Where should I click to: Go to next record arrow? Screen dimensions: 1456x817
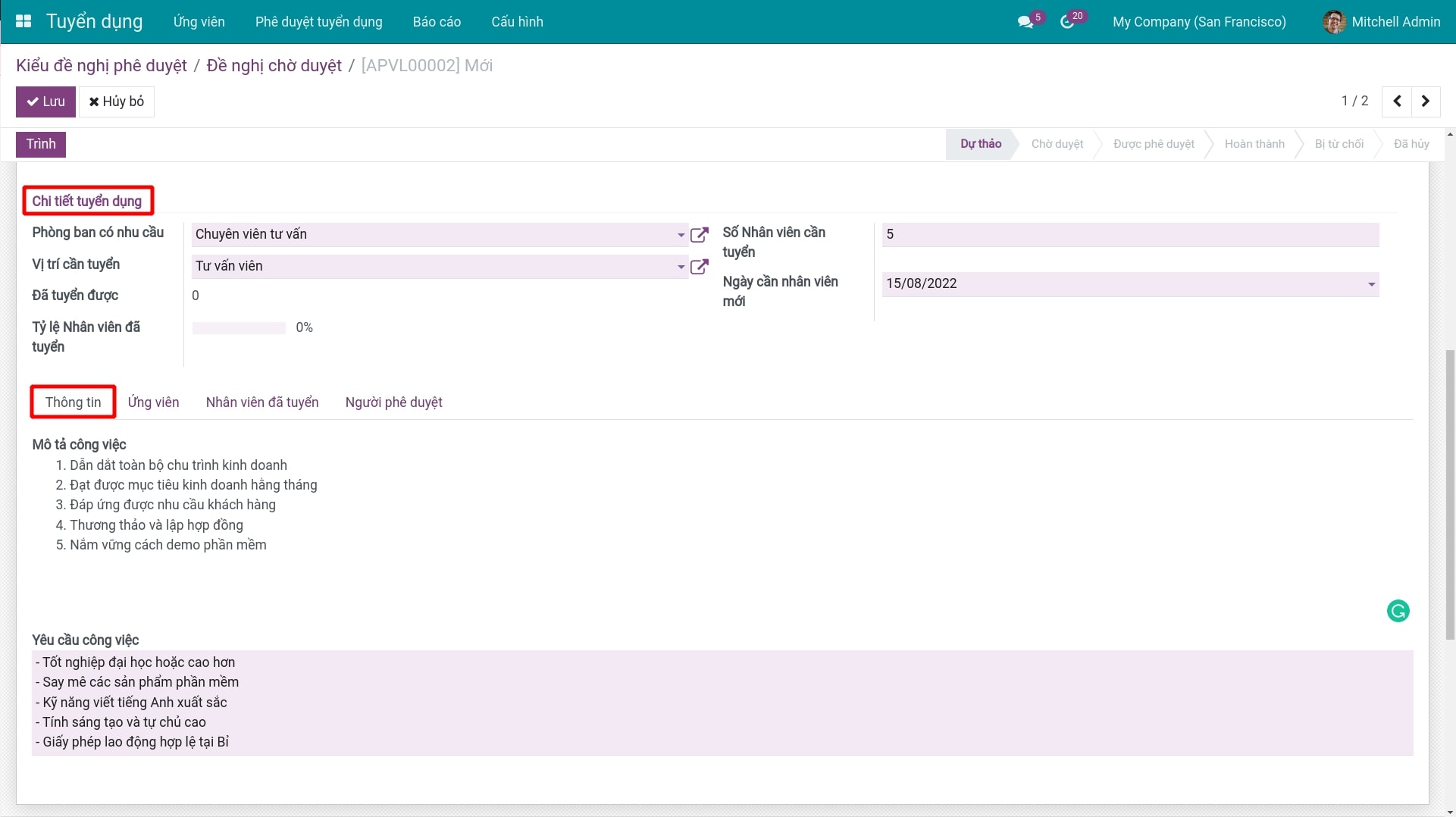coord(1426,101)
